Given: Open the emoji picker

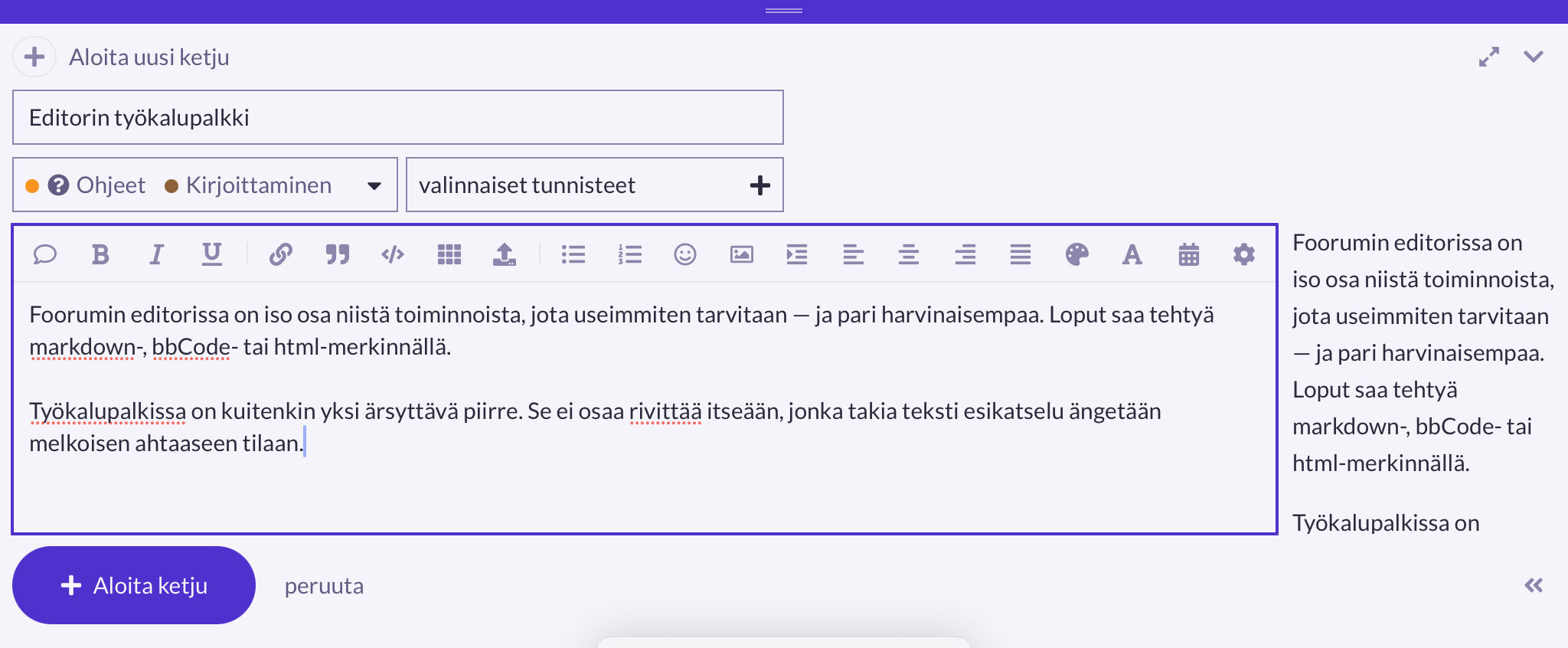Looking at the screenshot, I should tap(685, 254).
